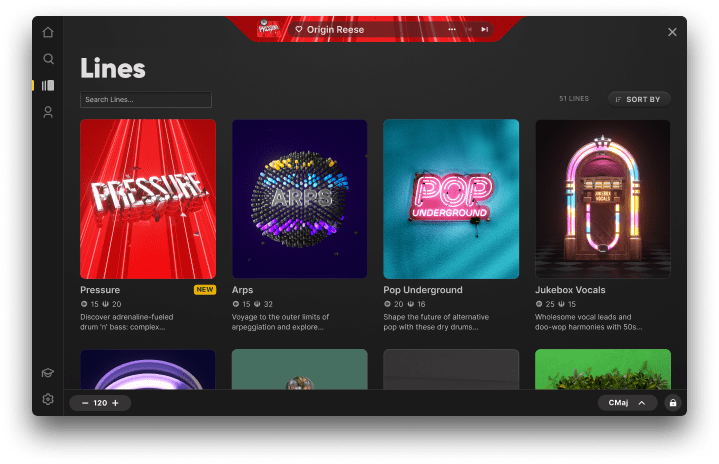719x464 pixels.
Task: Select the Pop Underground title link
Action: pos(423,290)
